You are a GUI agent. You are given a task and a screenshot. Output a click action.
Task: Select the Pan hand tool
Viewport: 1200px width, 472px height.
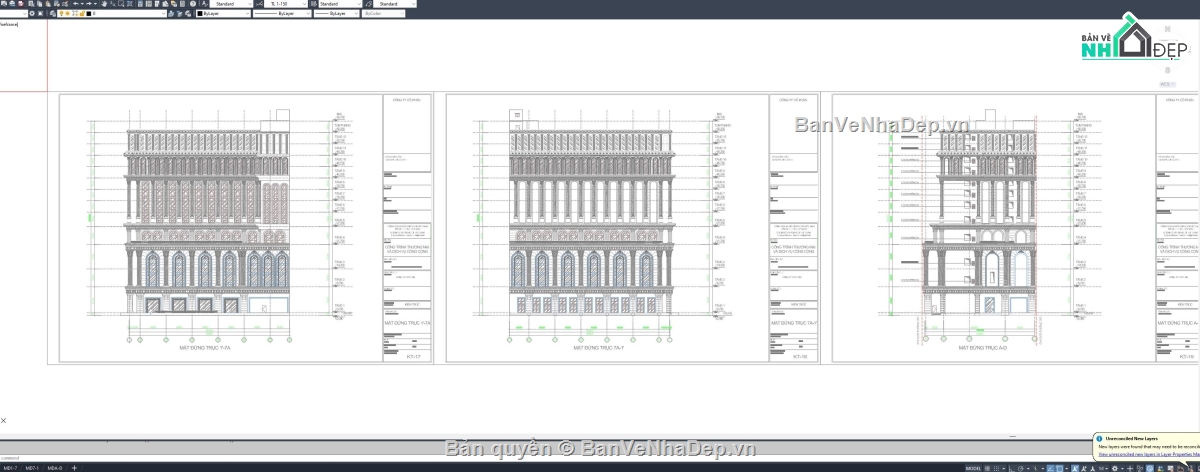coord(104,4)
